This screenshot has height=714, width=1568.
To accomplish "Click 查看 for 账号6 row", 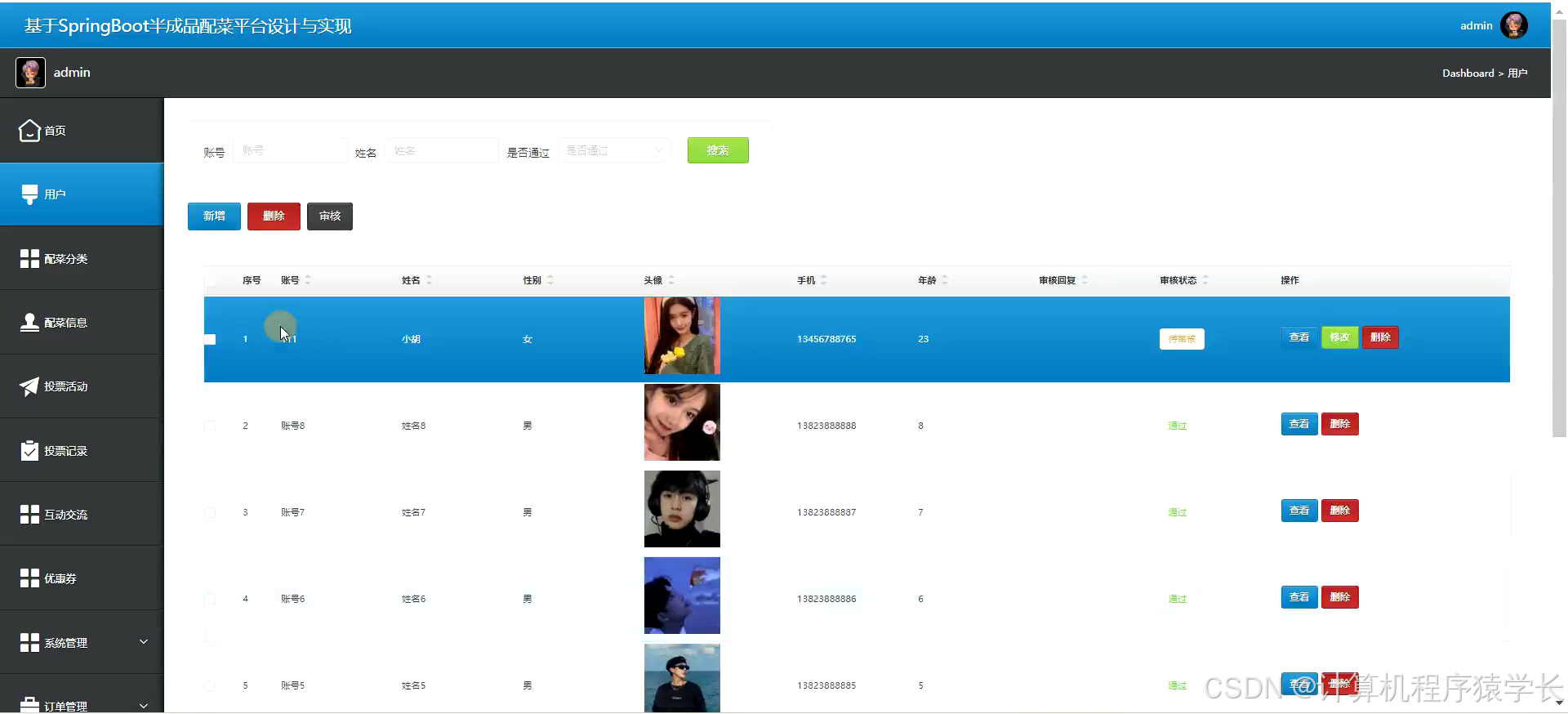I will (x=1299, y=597).
